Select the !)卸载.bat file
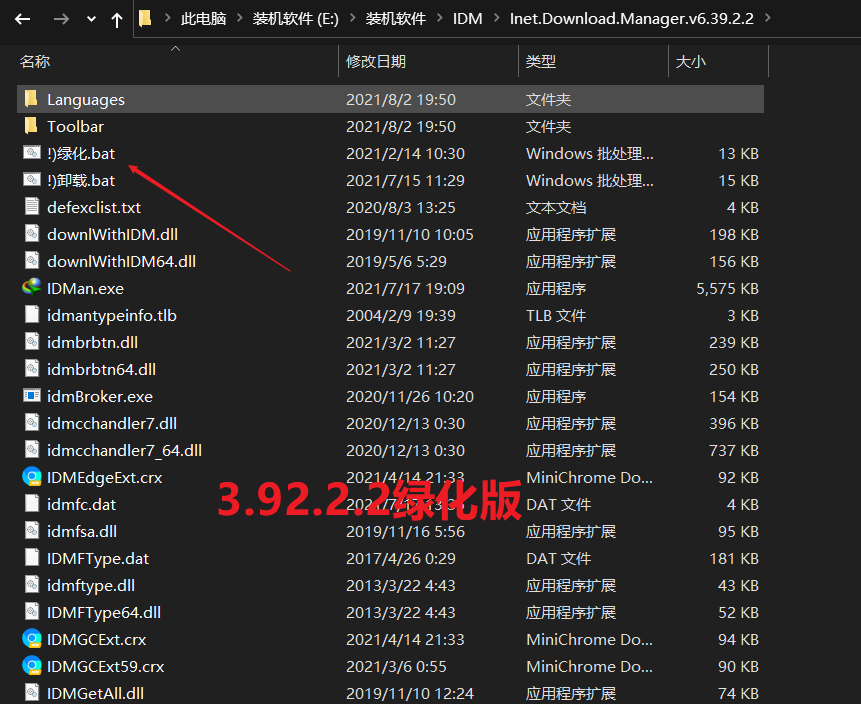 [x=81, y=180]
